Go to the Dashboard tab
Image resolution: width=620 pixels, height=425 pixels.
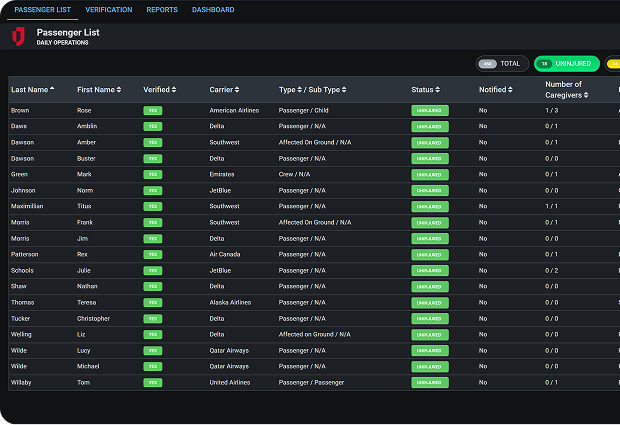213,10
